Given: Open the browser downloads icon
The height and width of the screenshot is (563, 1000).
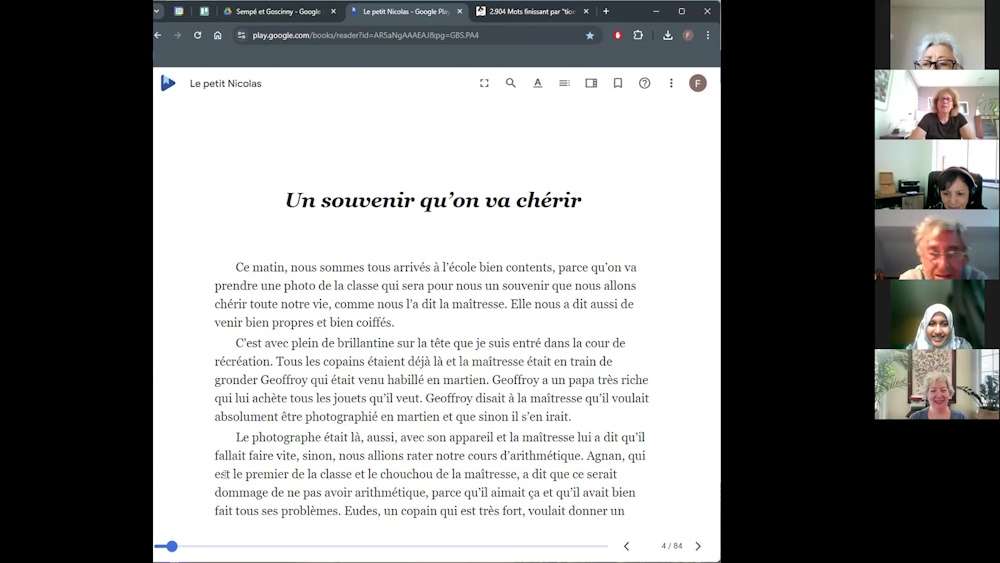Looking at the screenshot, I should (668, 35).
